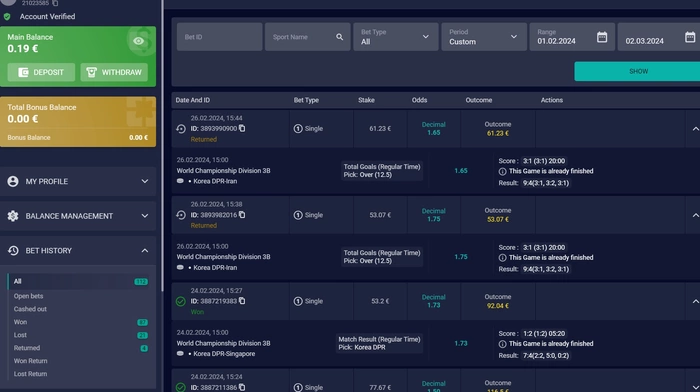700x392 pixels.
Task: Open the Period dropdown set to Custom
Action: tap(484, 37)
